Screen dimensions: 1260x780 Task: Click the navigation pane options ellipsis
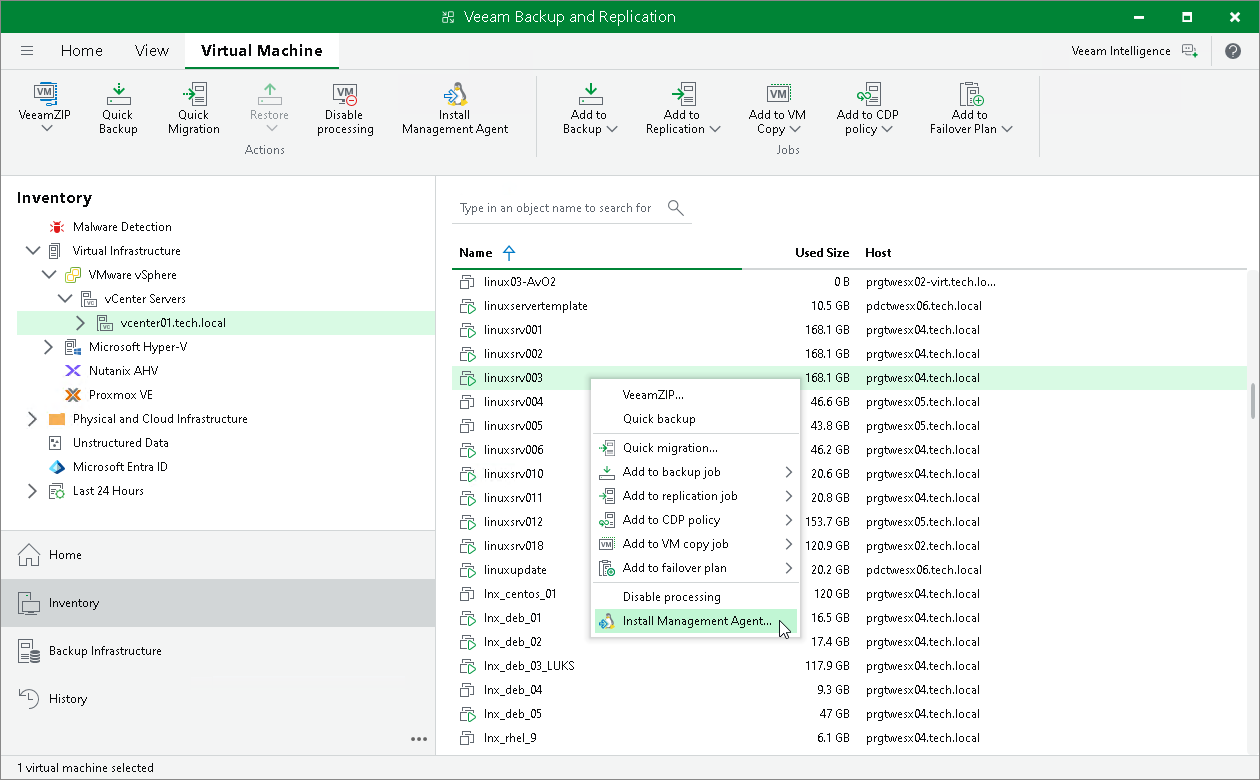pyautogui.click(x=419, y=739)
